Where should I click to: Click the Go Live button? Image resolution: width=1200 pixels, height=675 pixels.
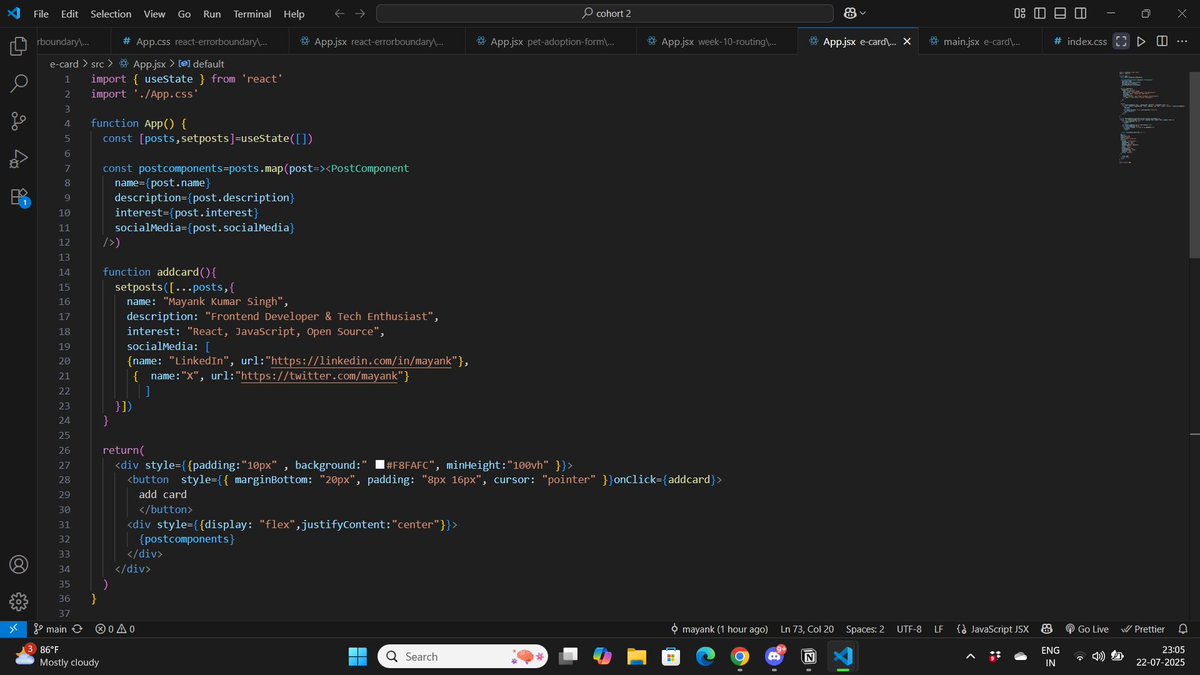(1087, 629)
